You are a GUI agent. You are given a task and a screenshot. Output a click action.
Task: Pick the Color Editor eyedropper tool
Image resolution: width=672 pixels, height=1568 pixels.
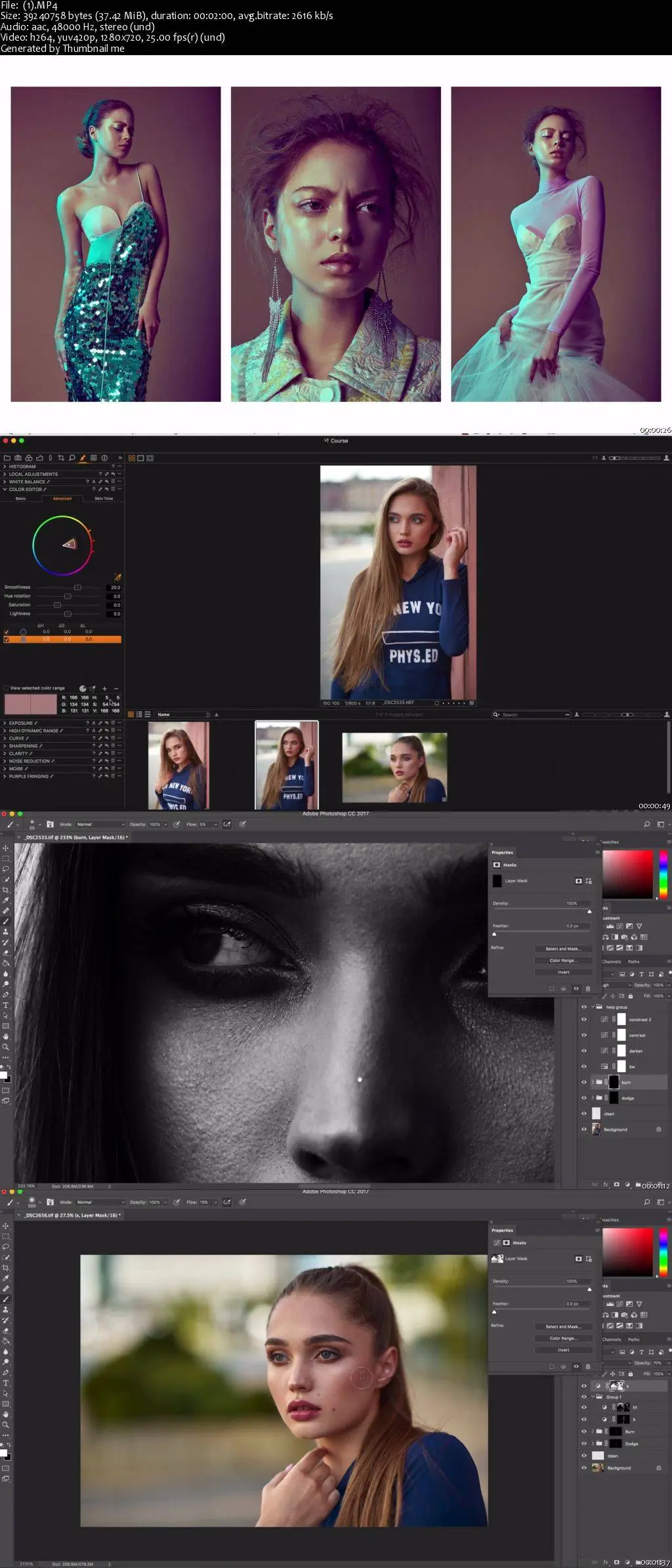click(x=117, y=577)
